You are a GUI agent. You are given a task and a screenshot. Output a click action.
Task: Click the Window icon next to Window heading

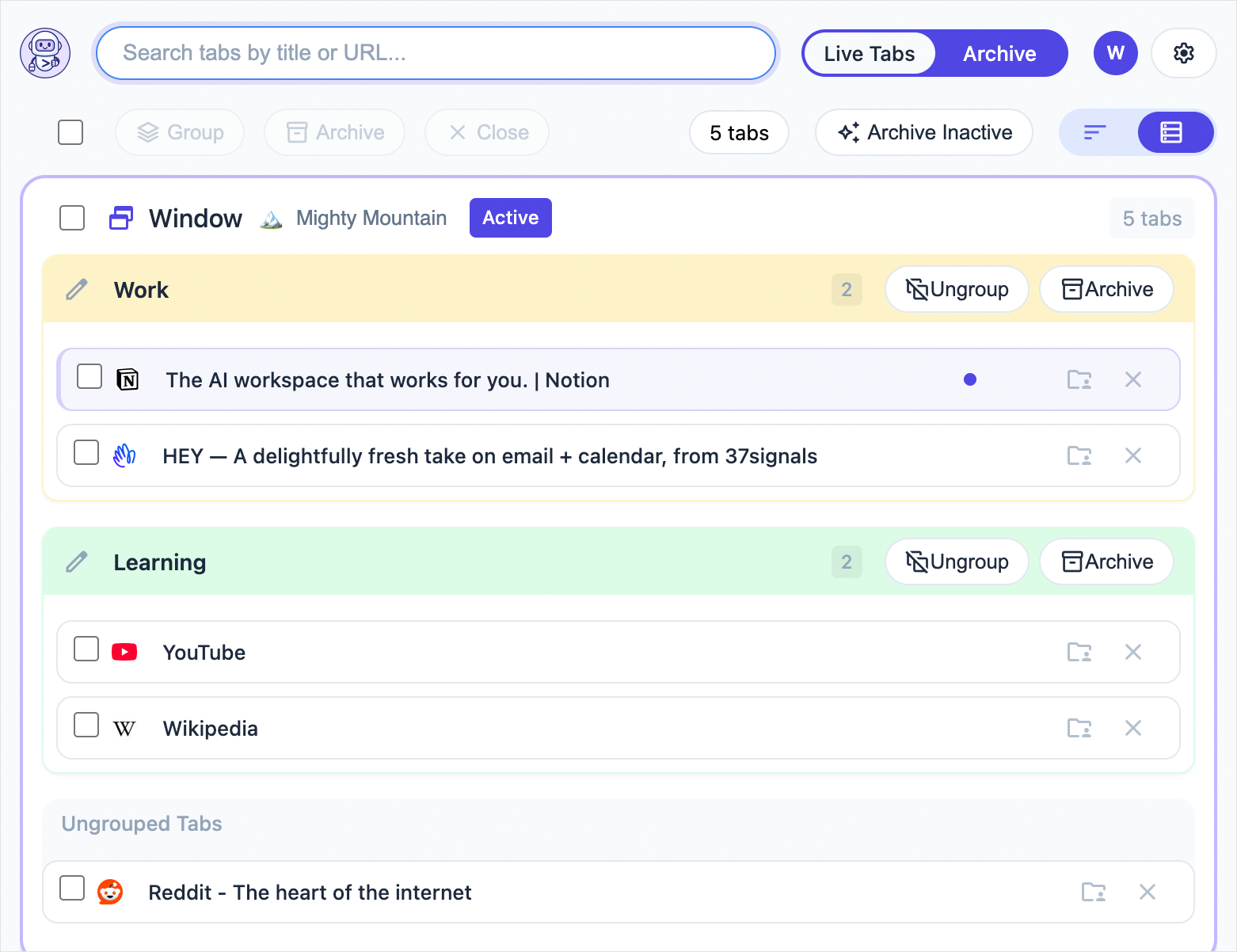coord(121,218)
